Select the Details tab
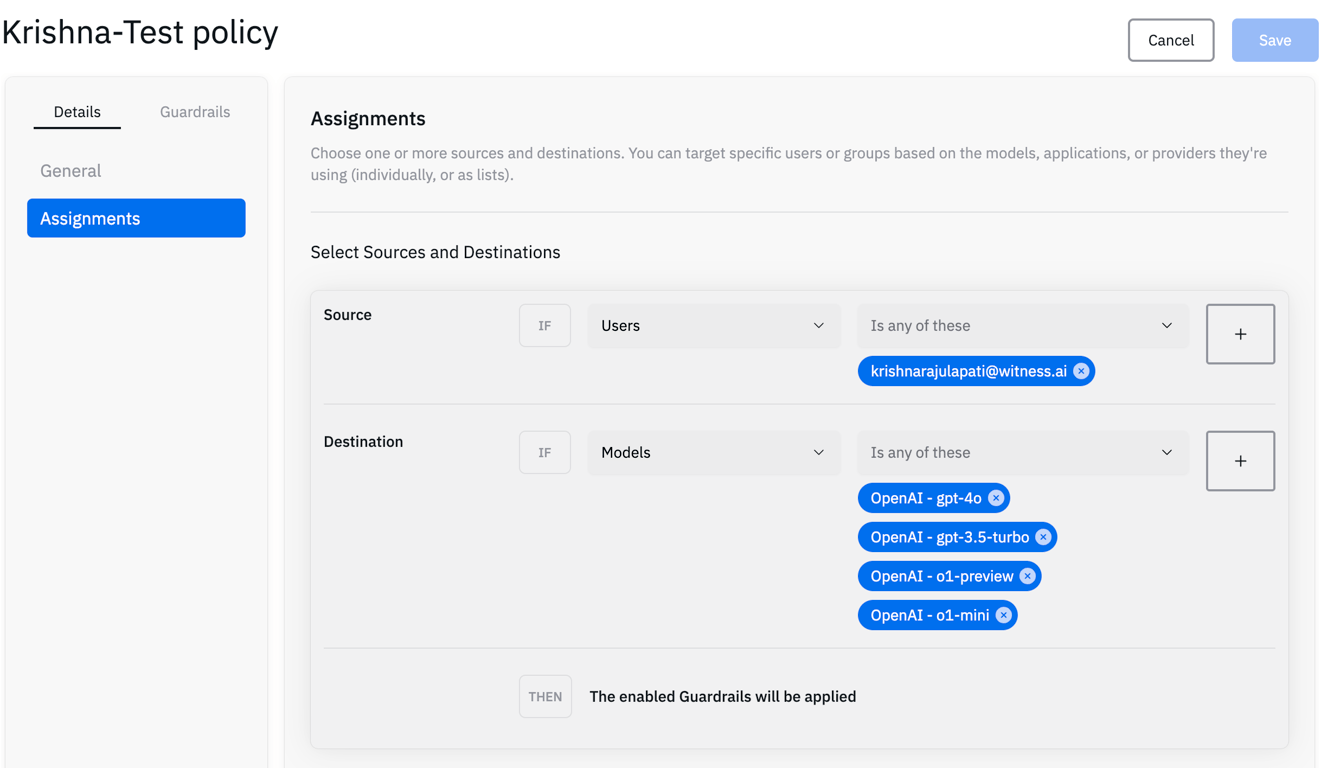Screen dimensions: 1321x768 [77, 112]
